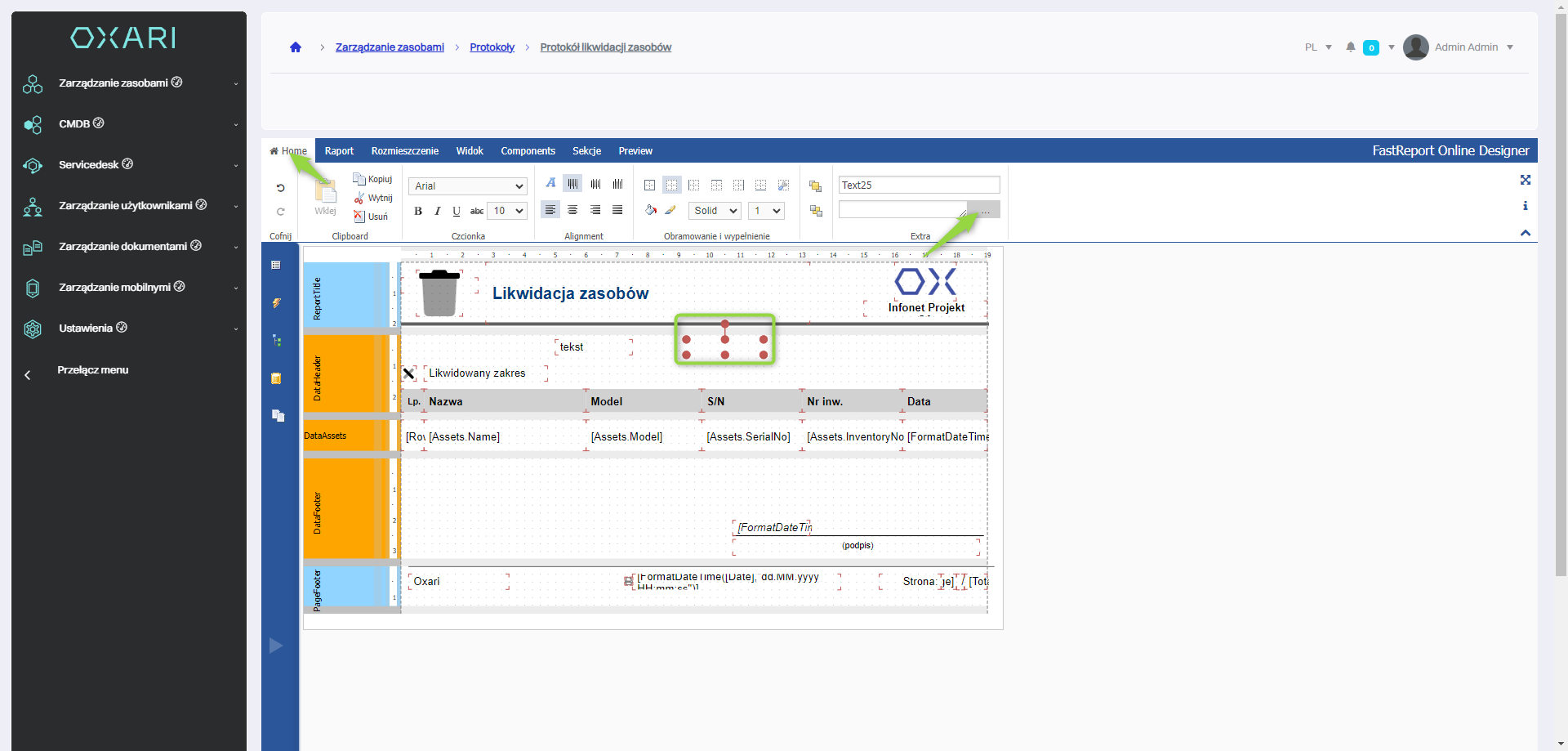Image resolution: width=1568 pixels, height=751 pixels.
Task: Open the Protokoły breadcrumb link
Action: (492, 47)
